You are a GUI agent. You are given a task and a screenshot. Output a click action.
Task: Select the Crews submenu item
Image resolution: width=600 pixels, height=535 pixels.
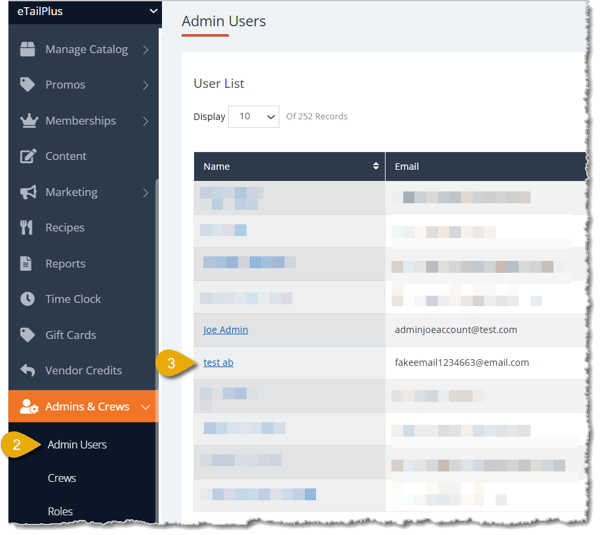click(62, 480)
